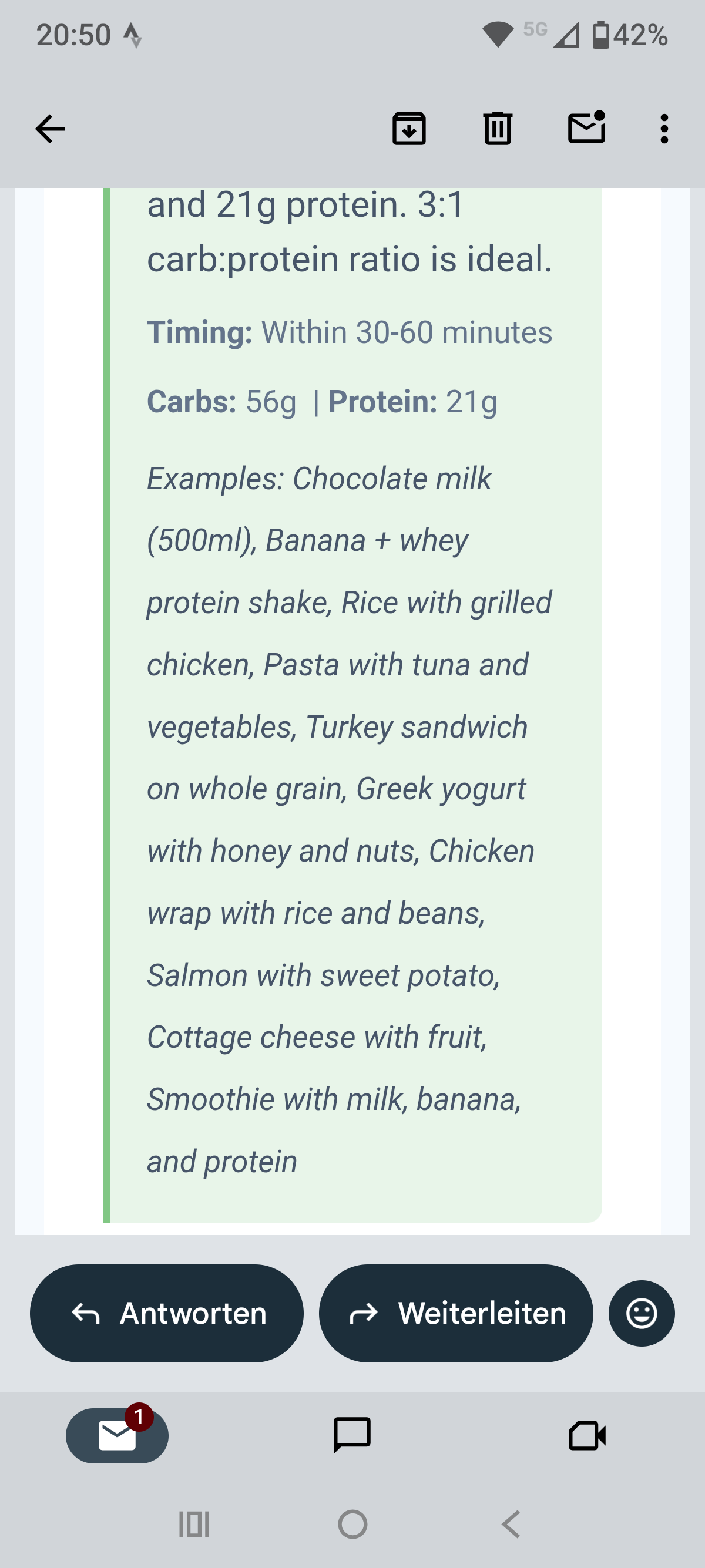Viewport: 705px width, 1568px height.
Task: Tap the Antworten reply button
Action: [167, 1313]
